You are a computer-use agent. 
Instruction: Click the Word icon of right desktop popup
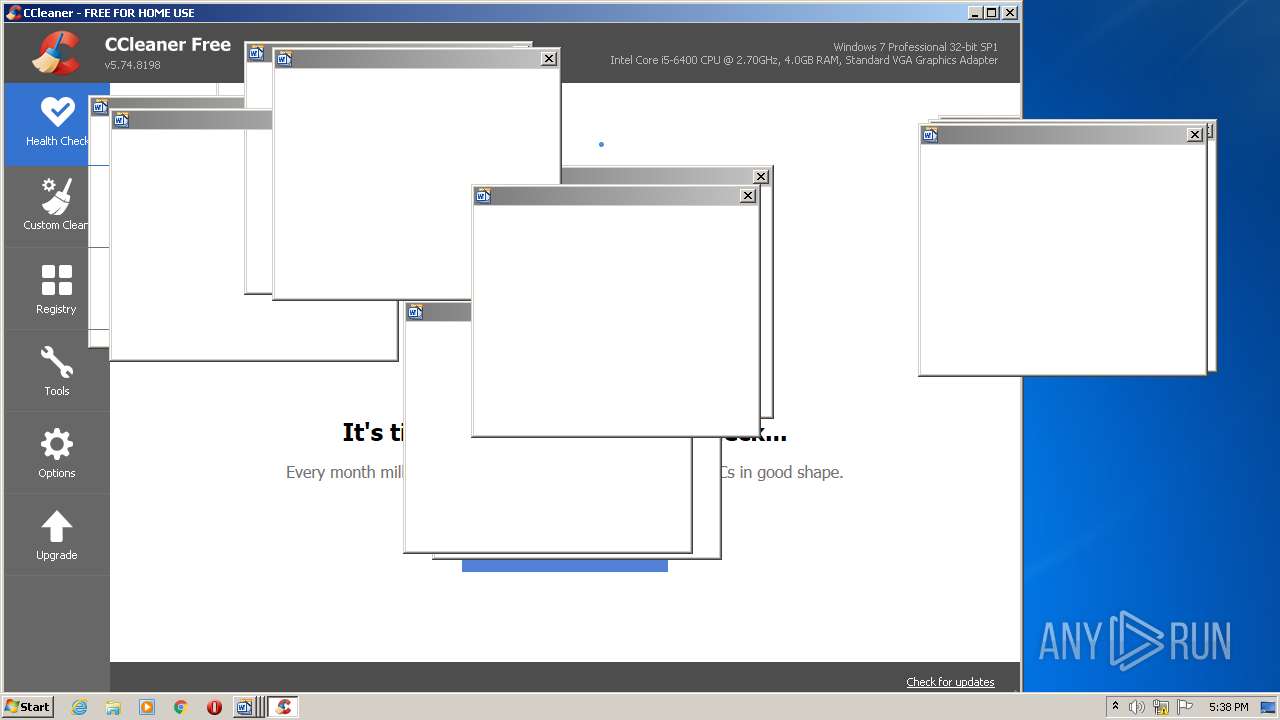click(930, 134)
